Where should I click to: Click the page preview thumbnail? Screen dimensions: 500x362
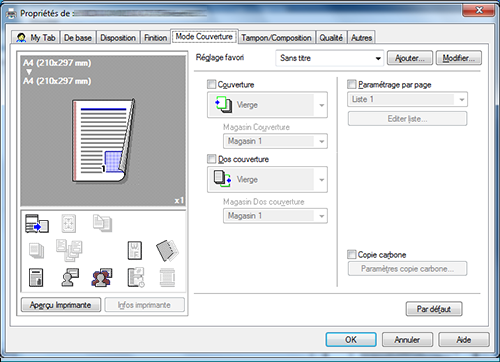[103, 141]
